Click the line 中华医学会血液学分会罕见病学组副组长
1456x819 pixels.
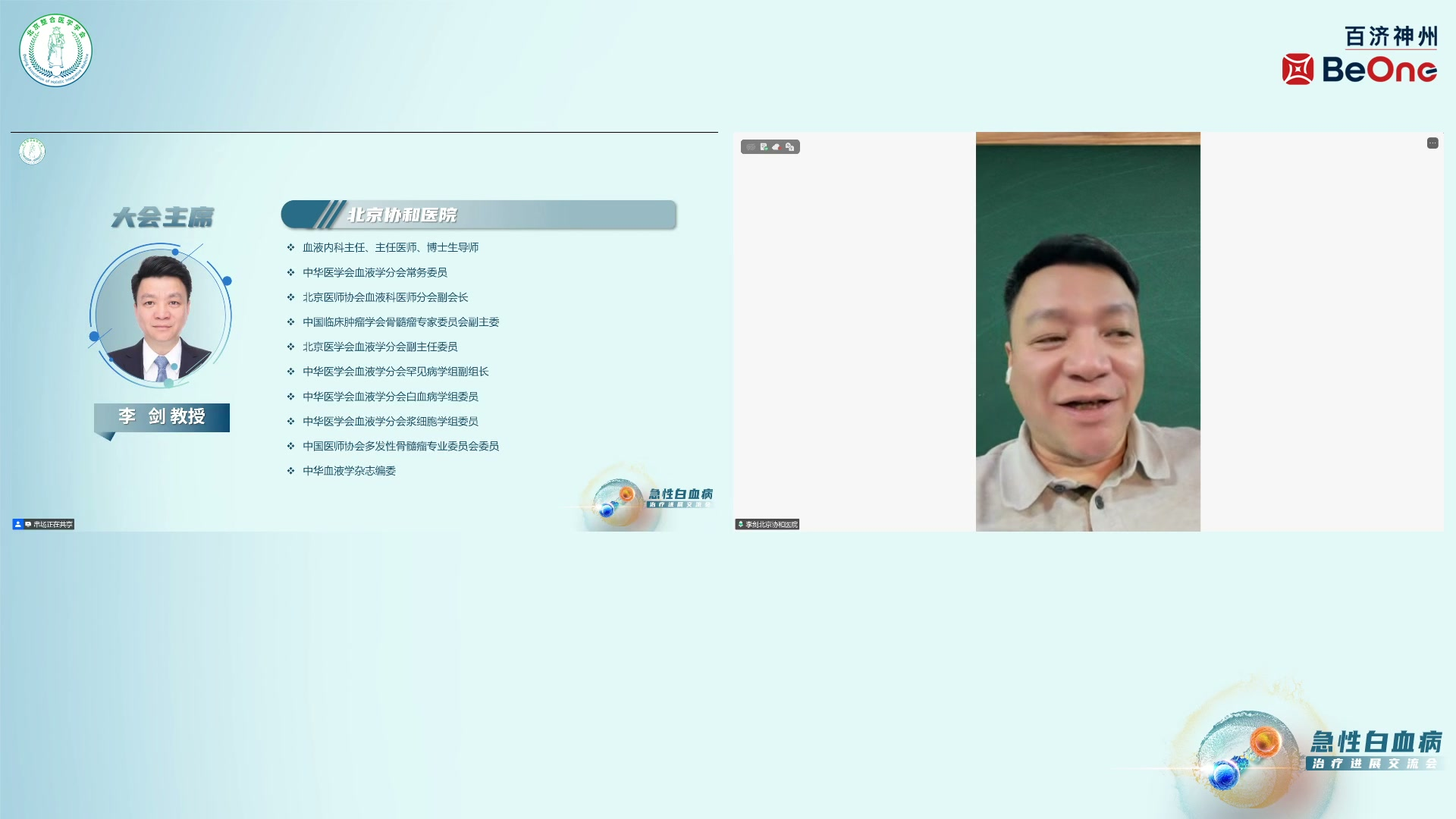395,372
